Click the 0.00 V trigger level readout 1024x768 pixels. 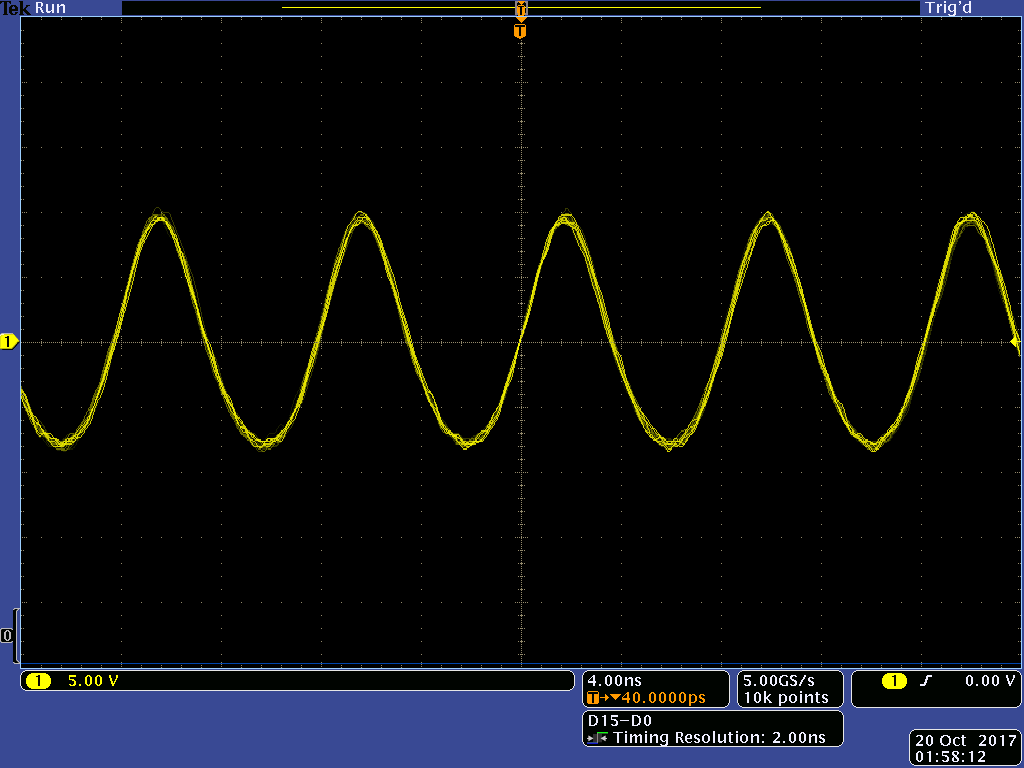pos(990,681)
